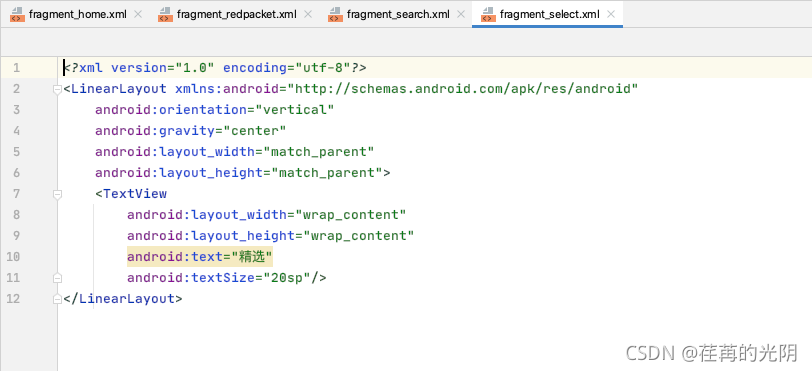812x371 pixels.
Task: Close the fragment_home.xml tab
Action: pos(138,15)
